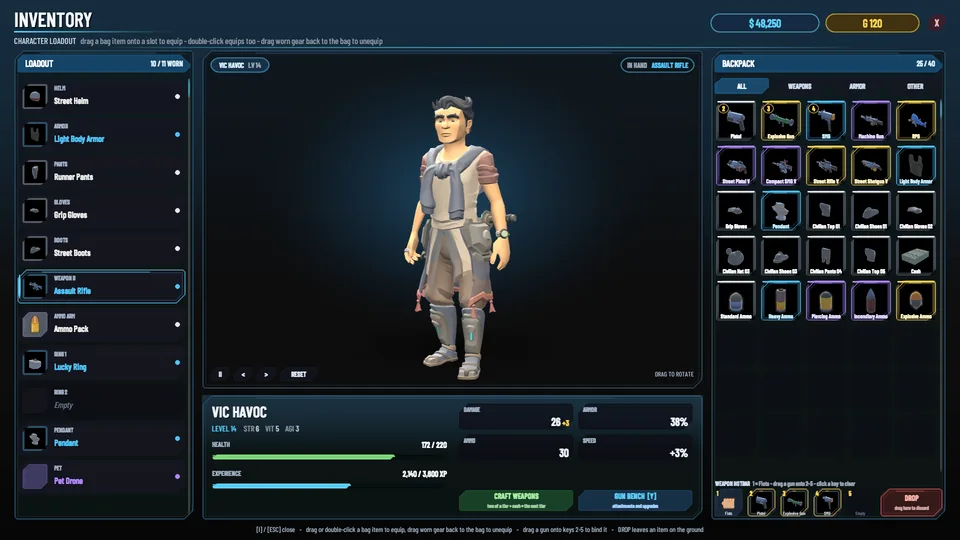The height and width of the screenshot is (540, 960).
Task: Select the Ammo Pack loadout slot
Action: tap(102, 324)
